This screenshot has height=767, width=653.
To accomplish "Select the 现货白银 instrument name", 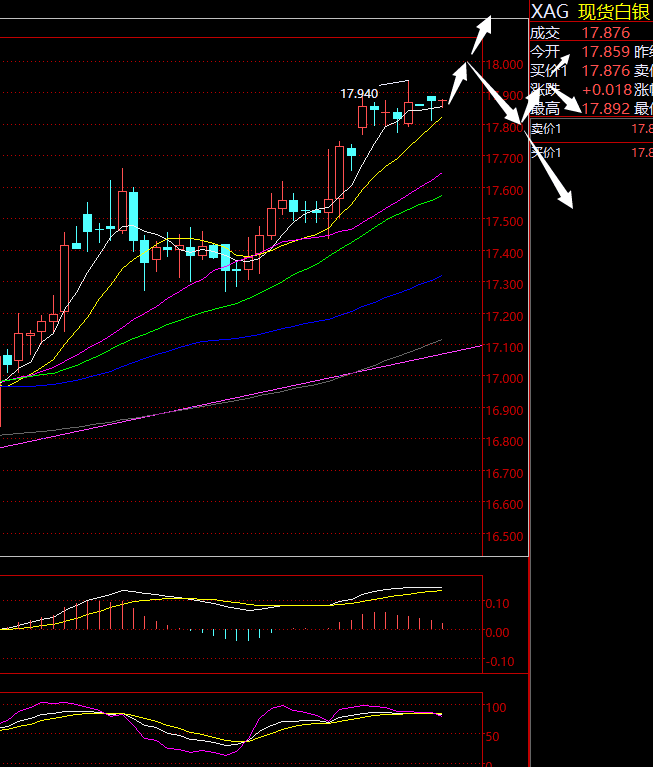I will [614, 12].
